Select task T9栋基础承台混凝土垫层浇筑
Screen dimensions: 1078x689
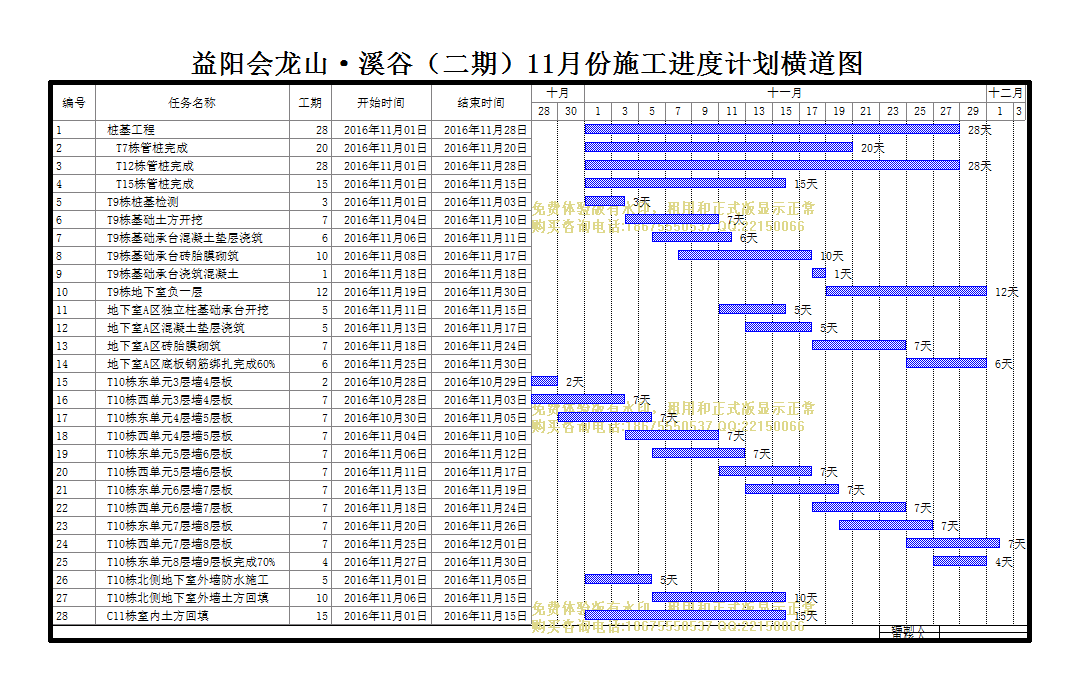point(184,238)
